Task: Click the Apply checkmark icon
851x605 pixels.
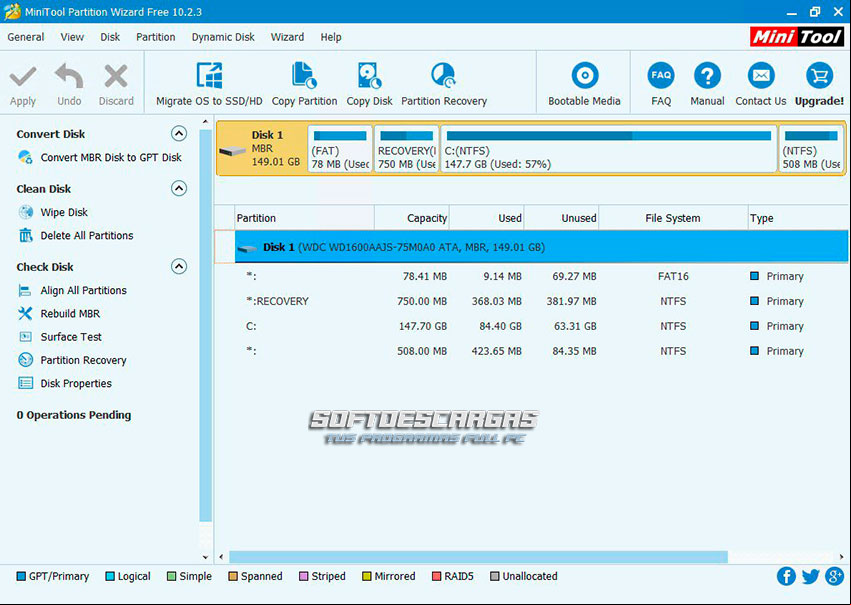Action: click(23, 77)
